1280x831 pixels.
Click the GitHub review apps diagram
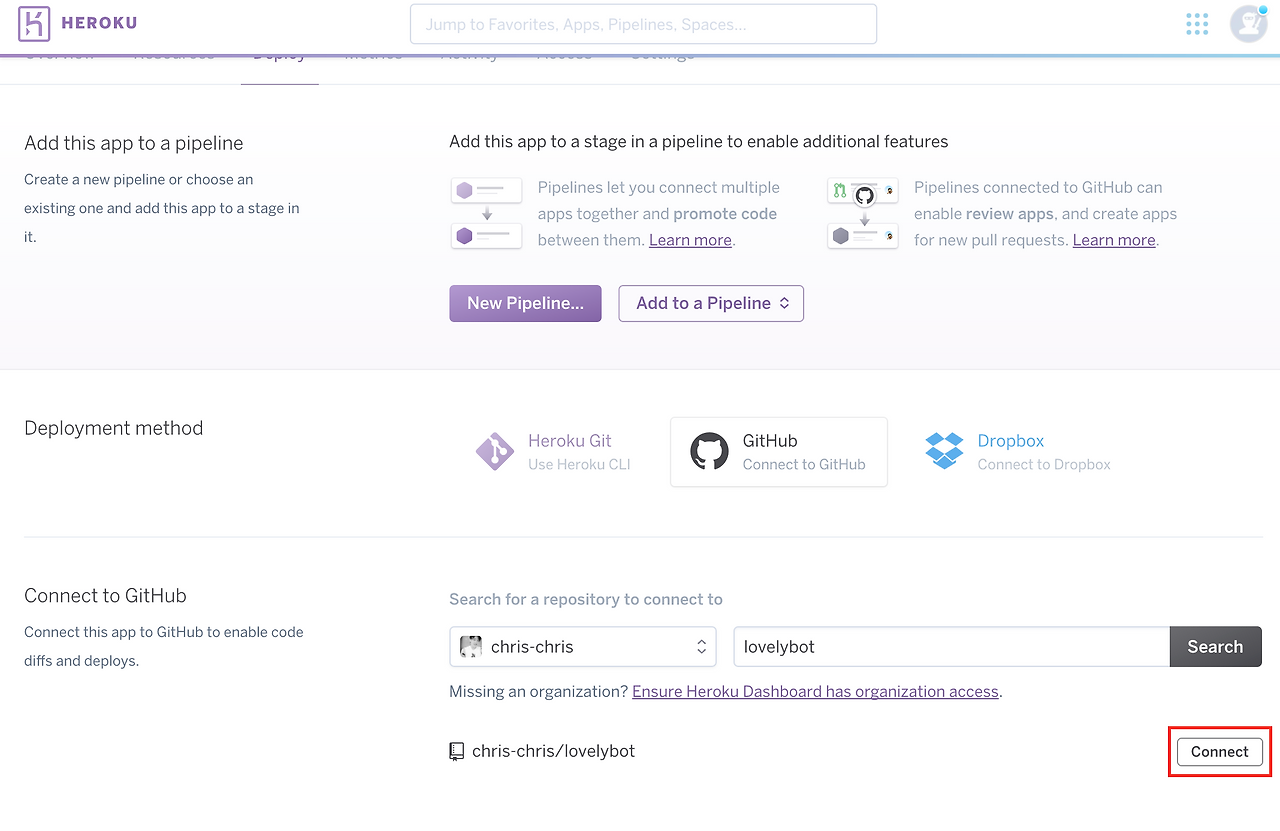point(862,213)
